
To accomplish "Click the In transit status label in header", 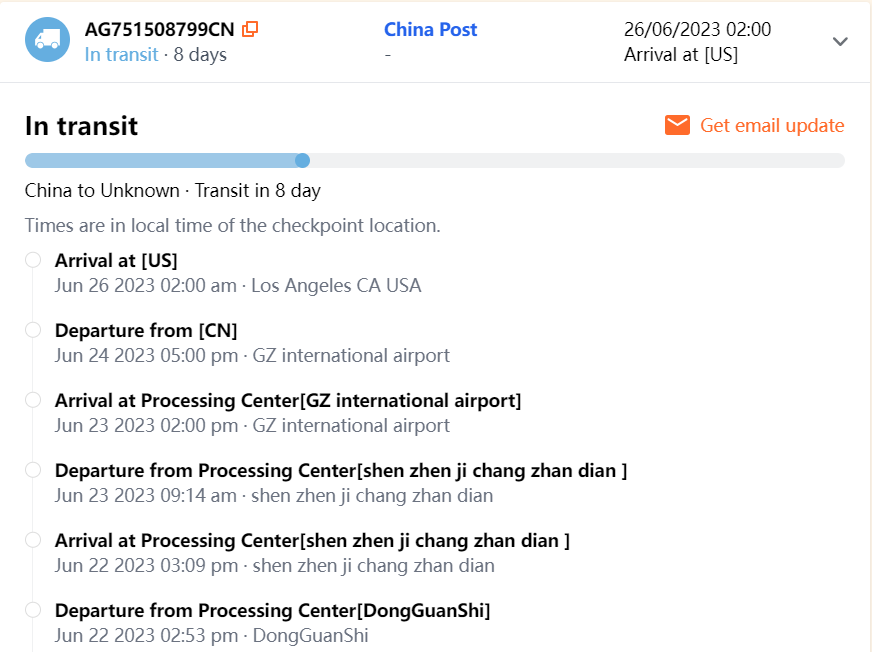I will [121, 54].
